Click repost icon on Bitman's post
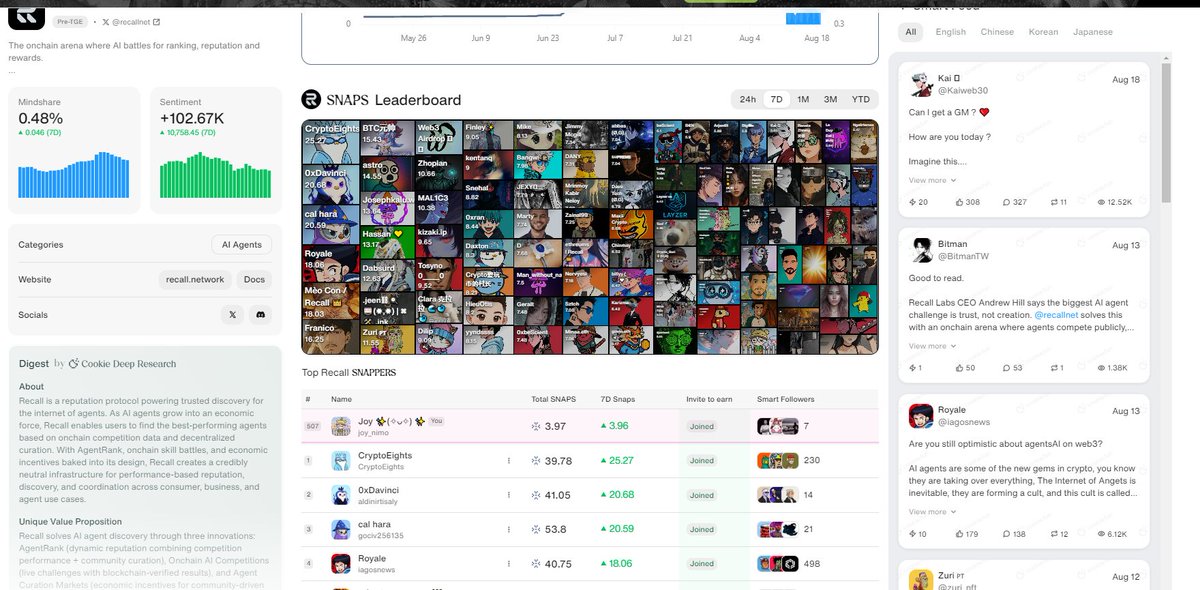Image resolution: width=1200 pixels, height=590 pixels. 1053,368
